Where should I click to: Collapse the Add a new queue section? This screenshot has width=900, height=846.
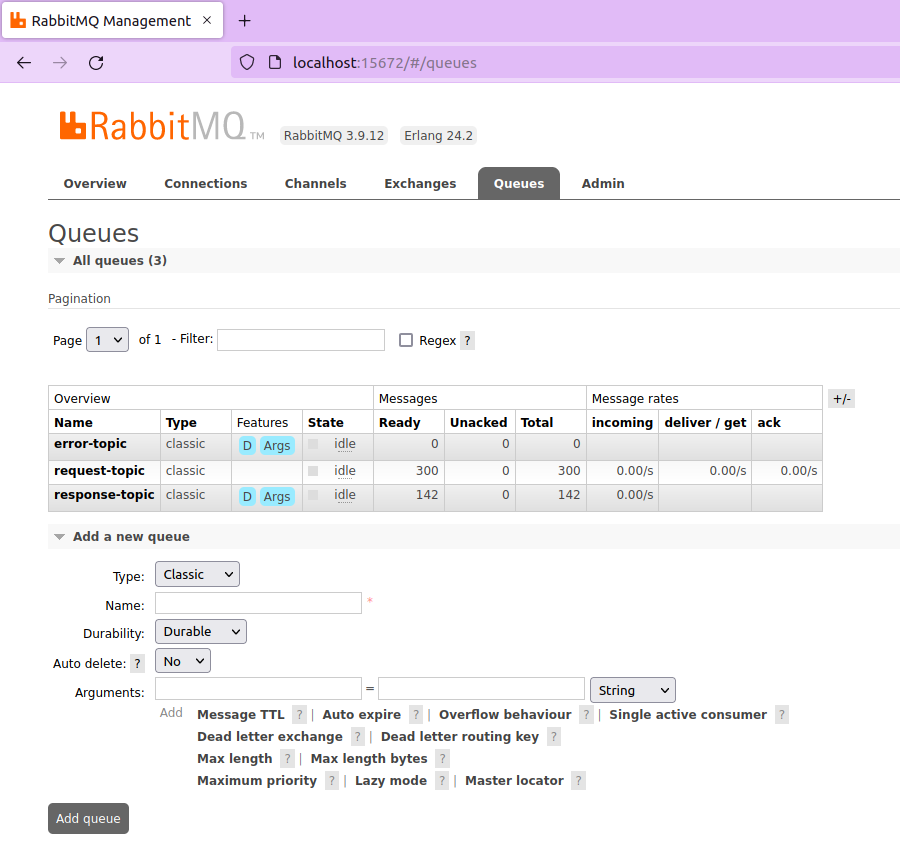click(x=131, y=537)
